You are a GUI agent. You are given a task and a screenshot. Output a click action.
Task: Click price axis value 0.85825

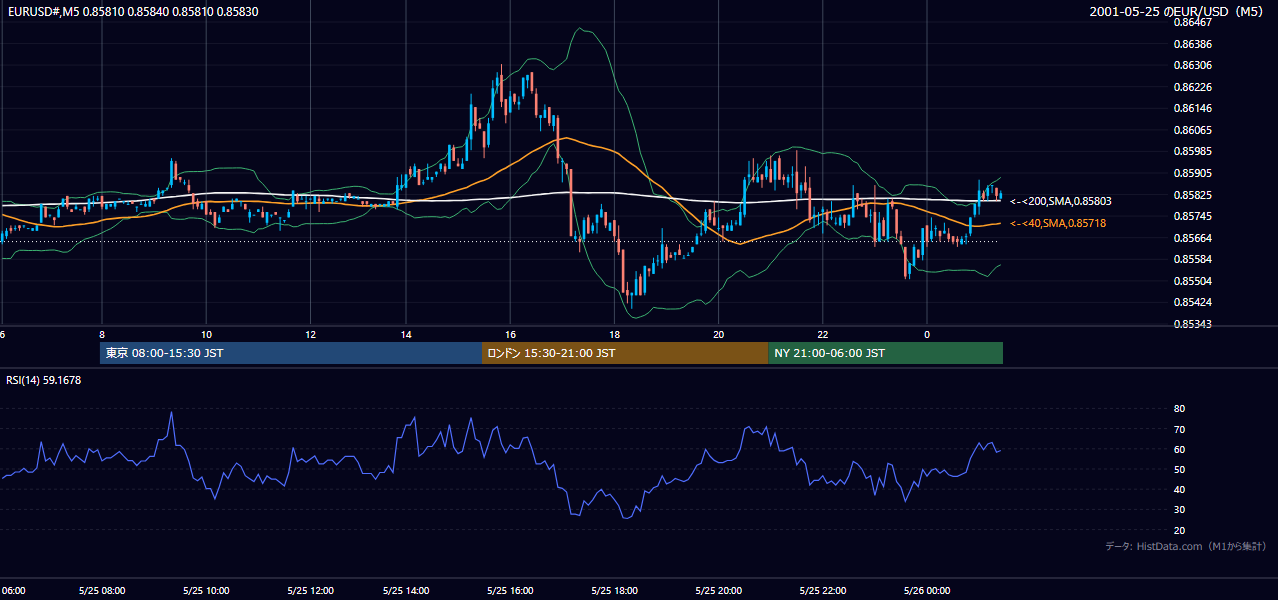click(x=1193, y=195)
